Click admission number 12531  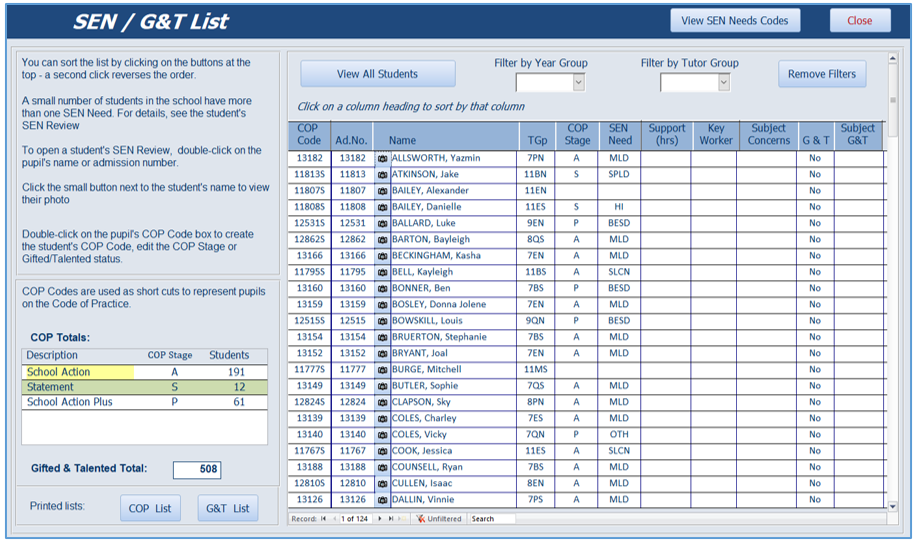pyautogui.click(x=353, y=224)
